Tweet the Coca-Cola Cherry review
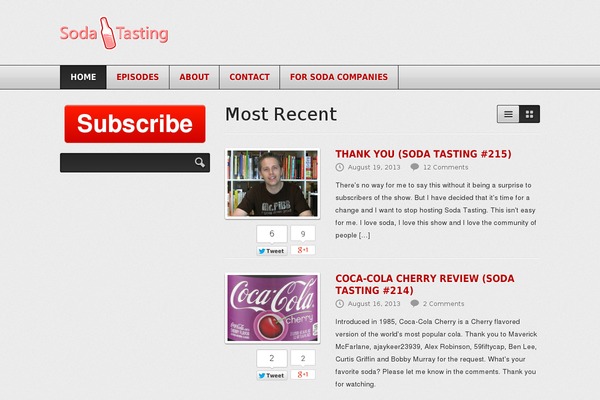The image size is (600, 400). [x=272, y=376]
